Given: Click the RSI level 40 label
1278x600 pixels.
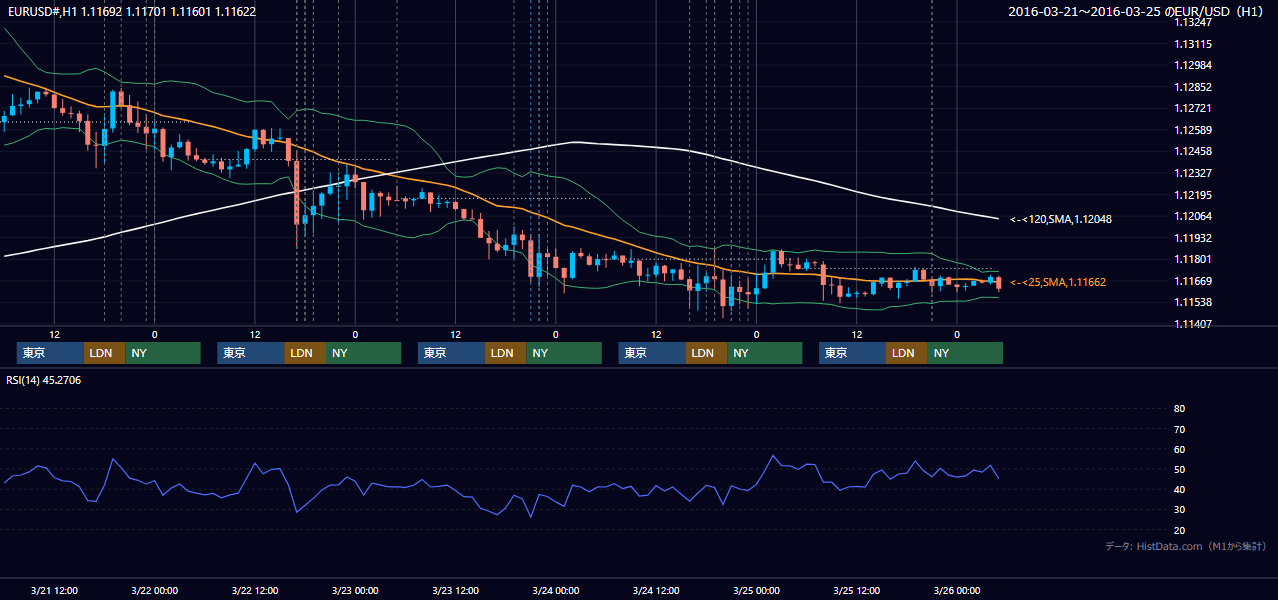Looking at the screenshot, I should (1179, 490).
